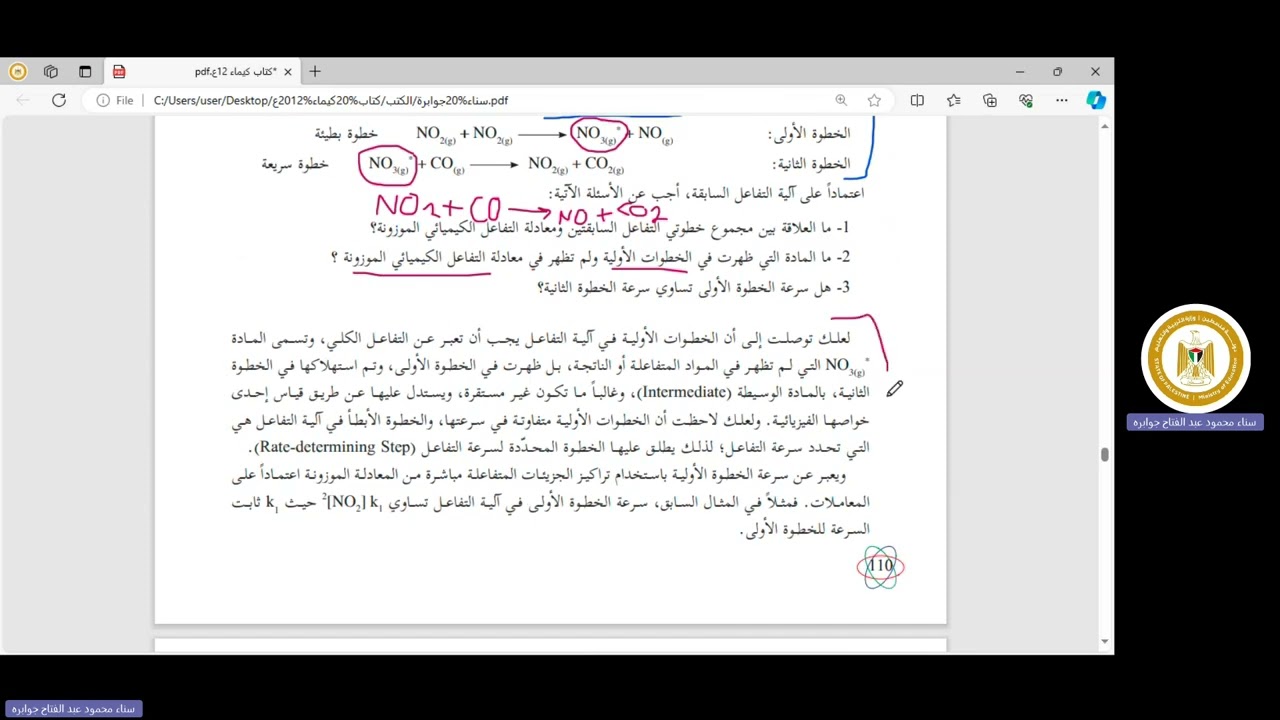
Task: Click the scrollbar up arrow
Action: coord(1104,126)
